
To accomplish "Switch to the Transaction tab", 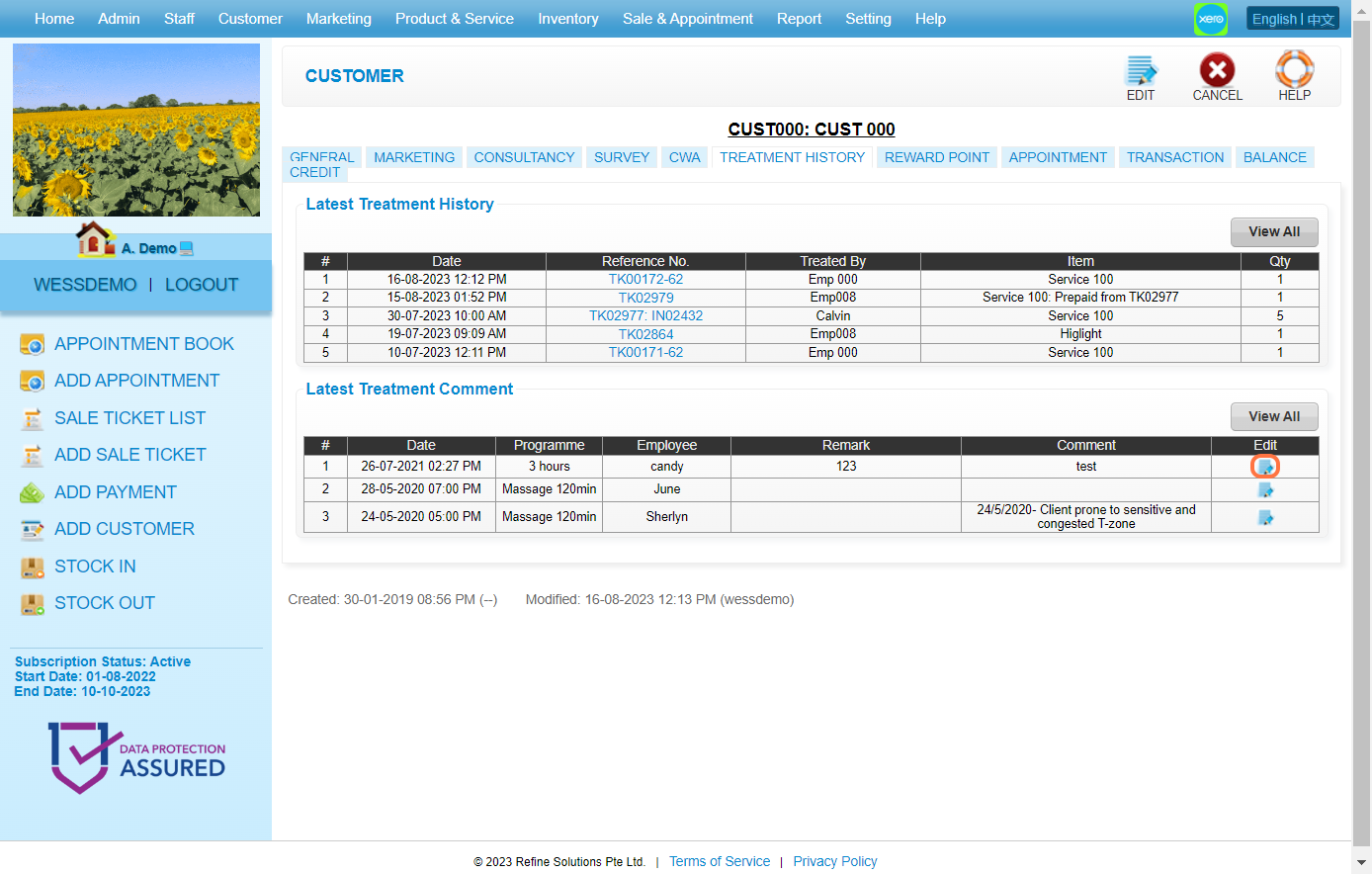I will point(1175,157).
